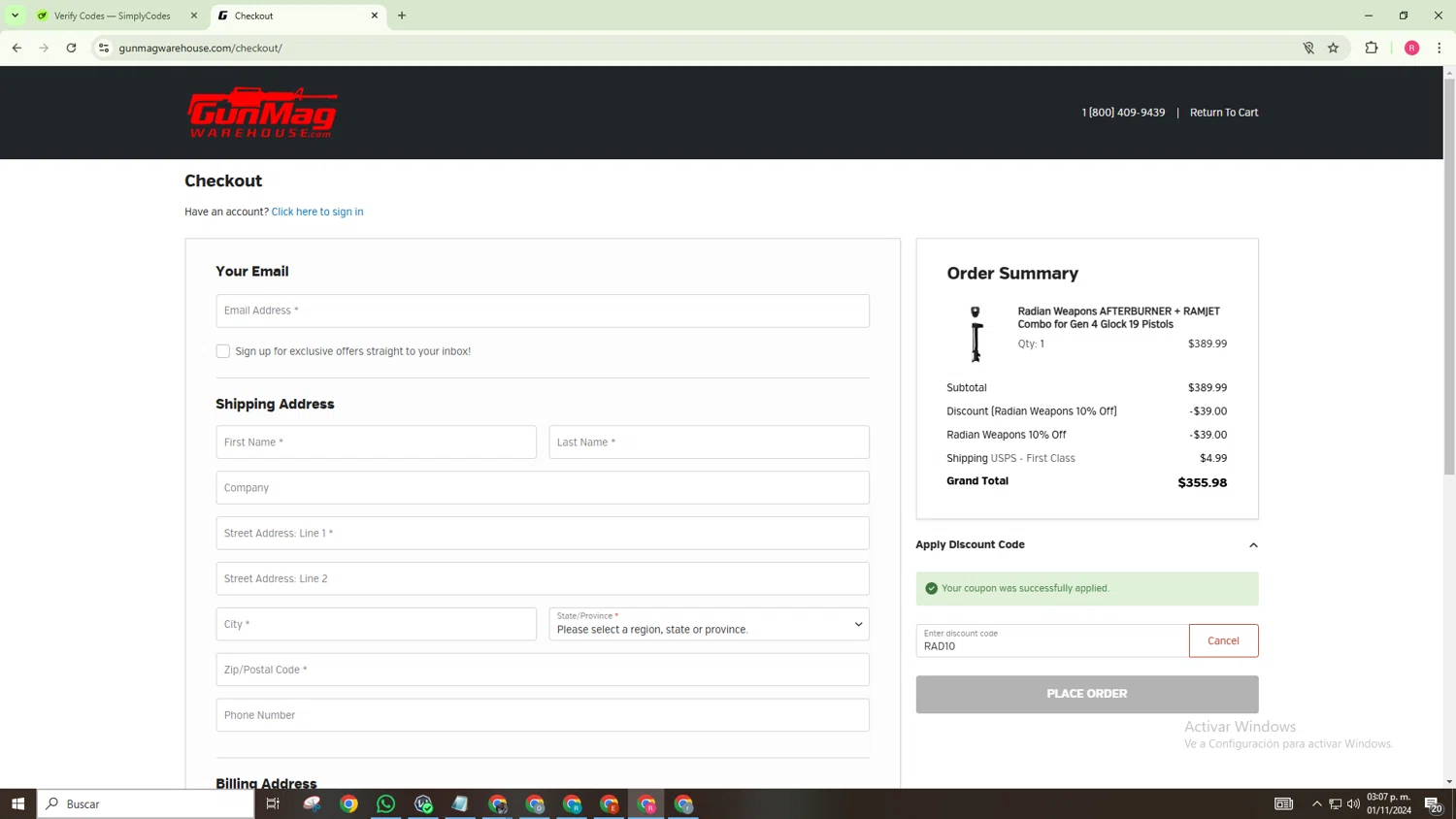The width and height of the screenshot is (1456, 819).
Task: Click the discount code field with RAD10
Action: coord(1052,640)
